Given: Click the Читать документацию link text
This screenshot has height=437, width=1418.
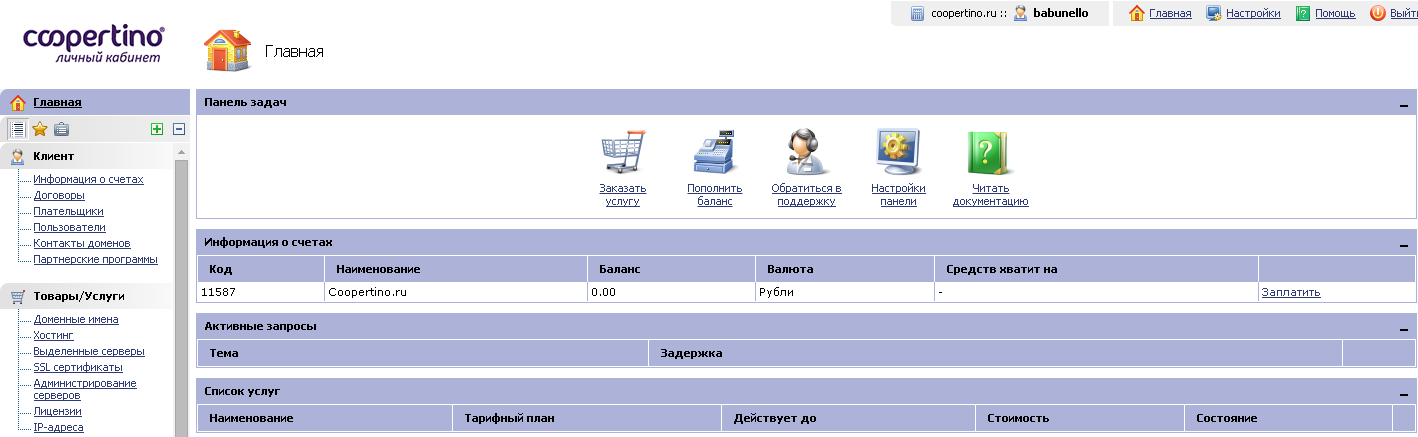Looking at the screenshot, I should 990,195.
